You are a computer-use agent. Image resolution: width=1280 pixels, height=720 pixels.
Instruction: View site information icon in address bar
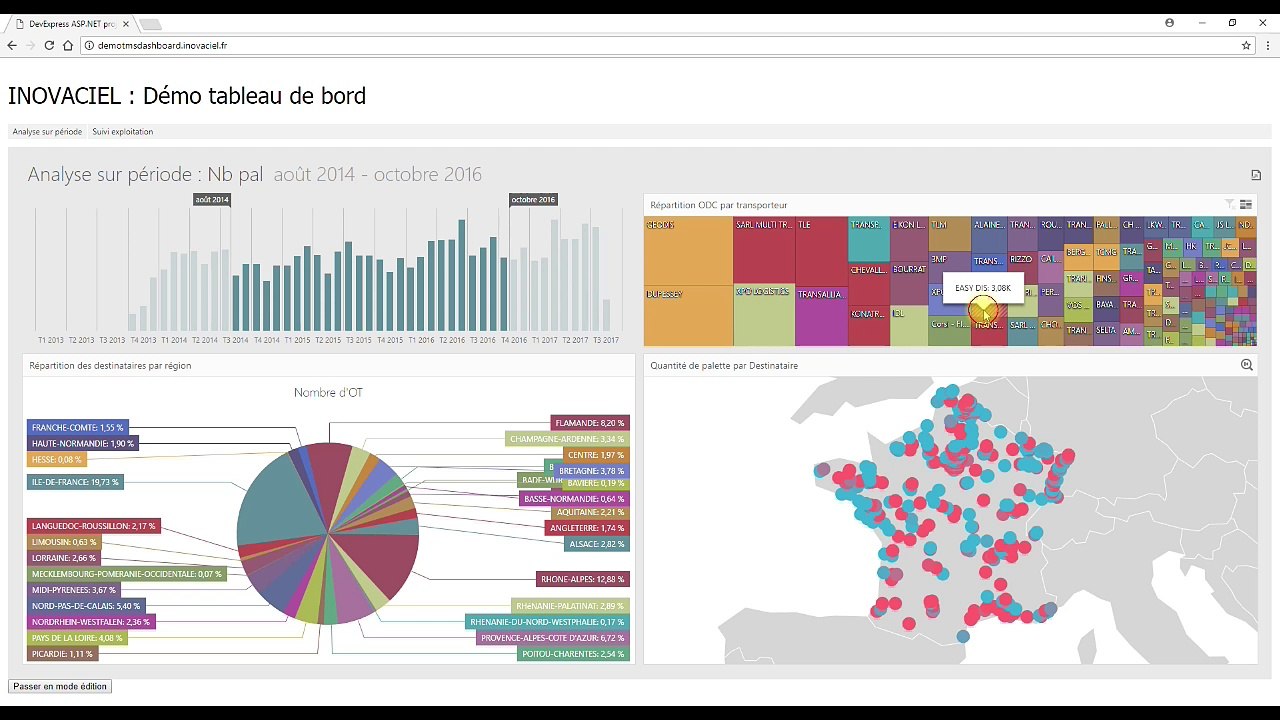(88, 45)
